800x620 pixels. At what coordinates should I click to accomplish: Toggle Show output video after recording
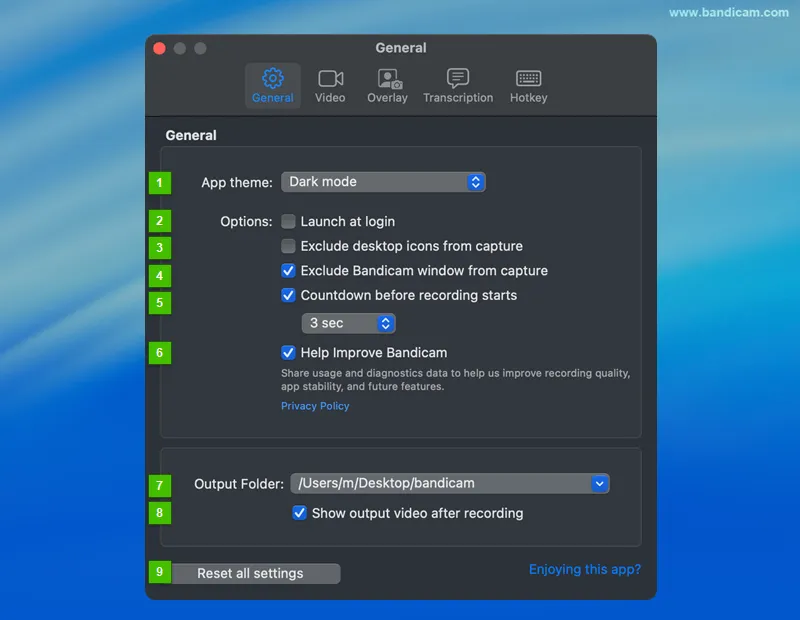[x=299, y=513]
